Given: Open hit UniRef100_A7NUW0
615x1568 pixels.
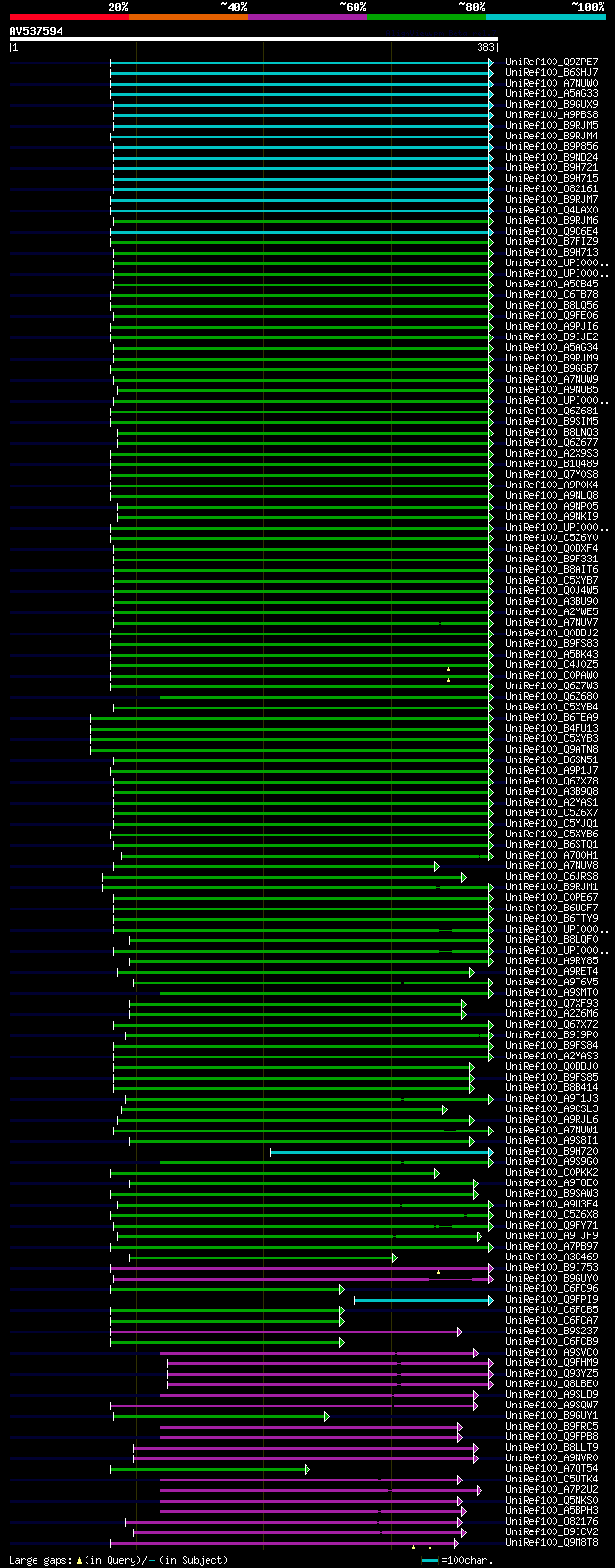Looking at the screenshot, I should coord(552,83).
